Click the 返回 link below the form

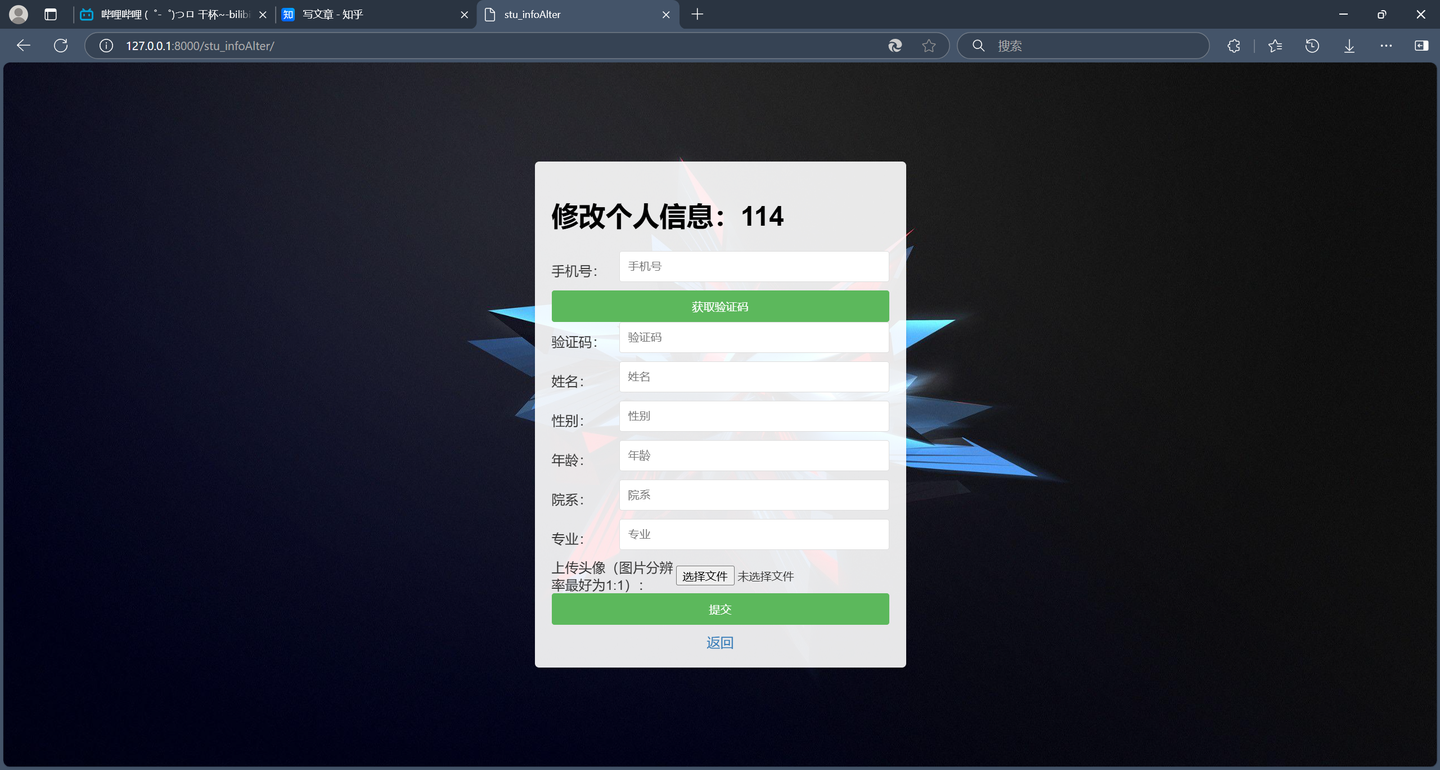coord(720,641)
